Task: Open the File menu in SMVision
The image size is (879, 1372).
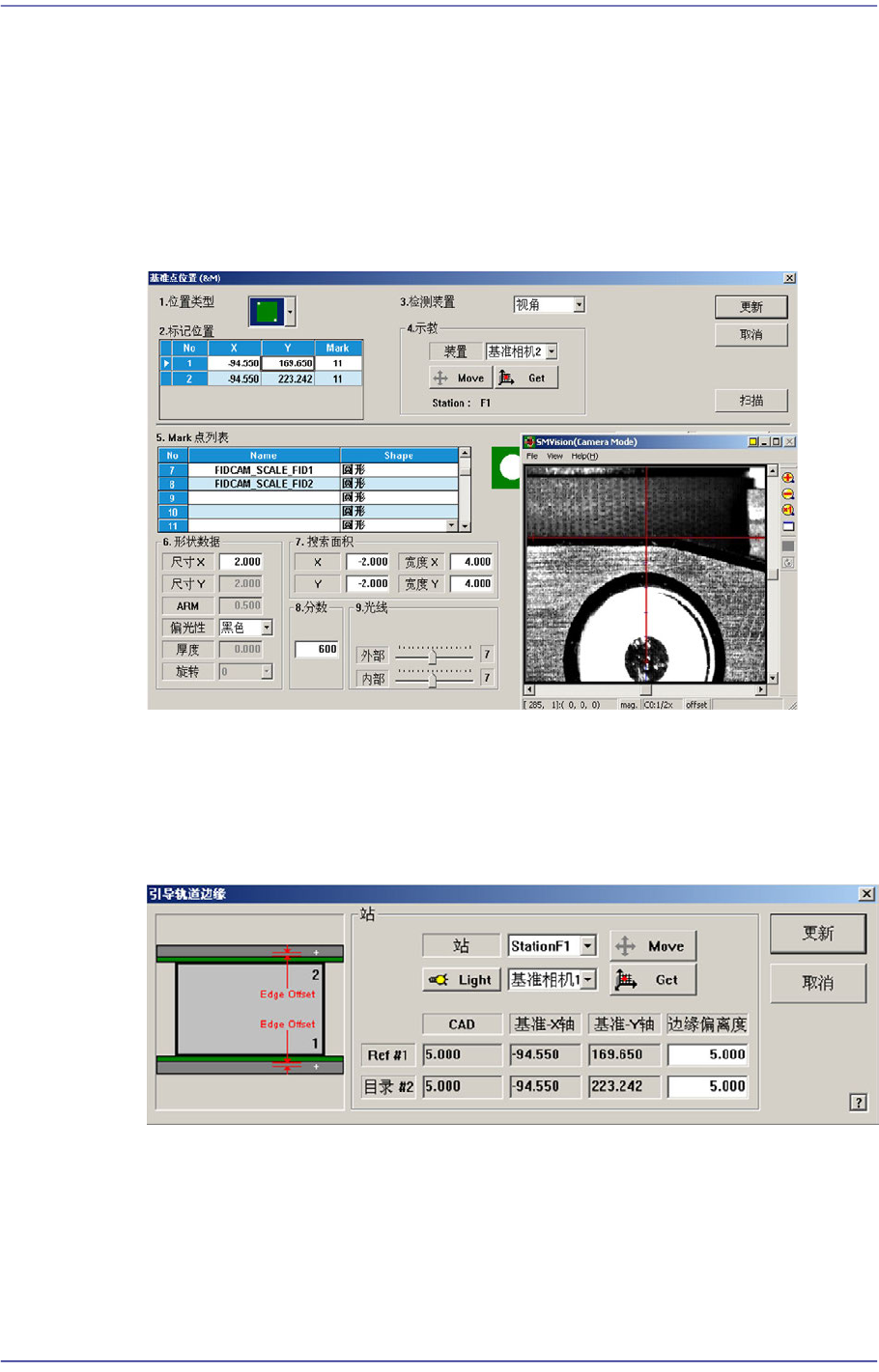Action: tap(531, 456)
